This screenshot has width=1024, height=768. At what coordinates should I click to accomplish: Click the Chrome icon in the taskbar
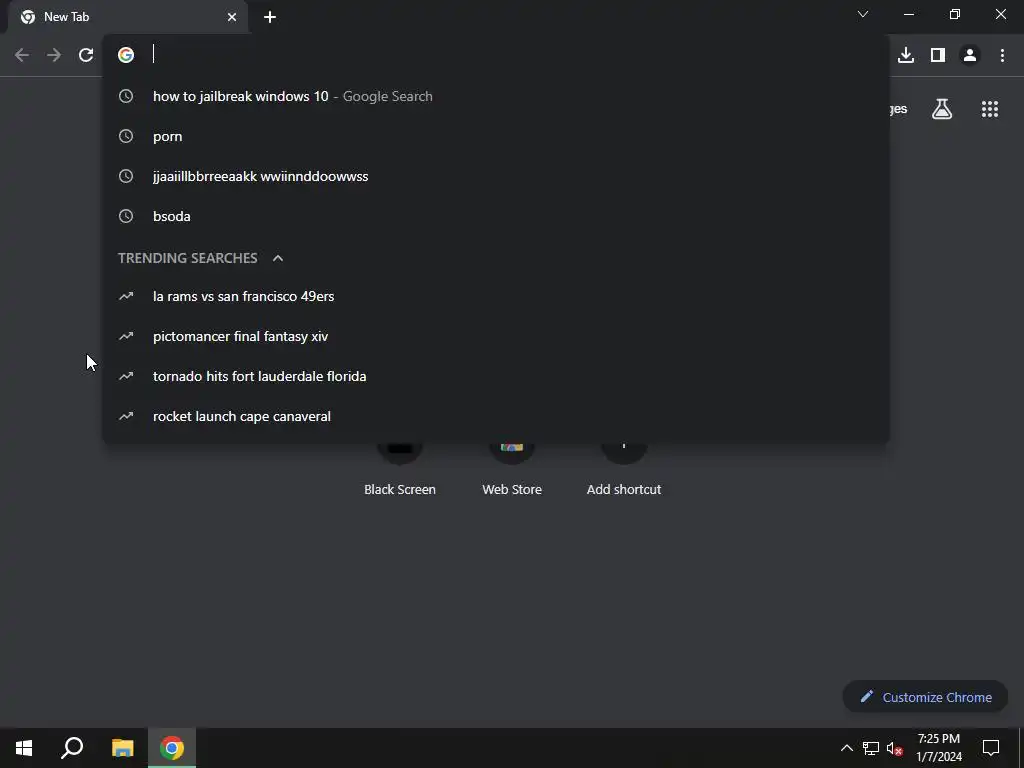coord(172,748)
